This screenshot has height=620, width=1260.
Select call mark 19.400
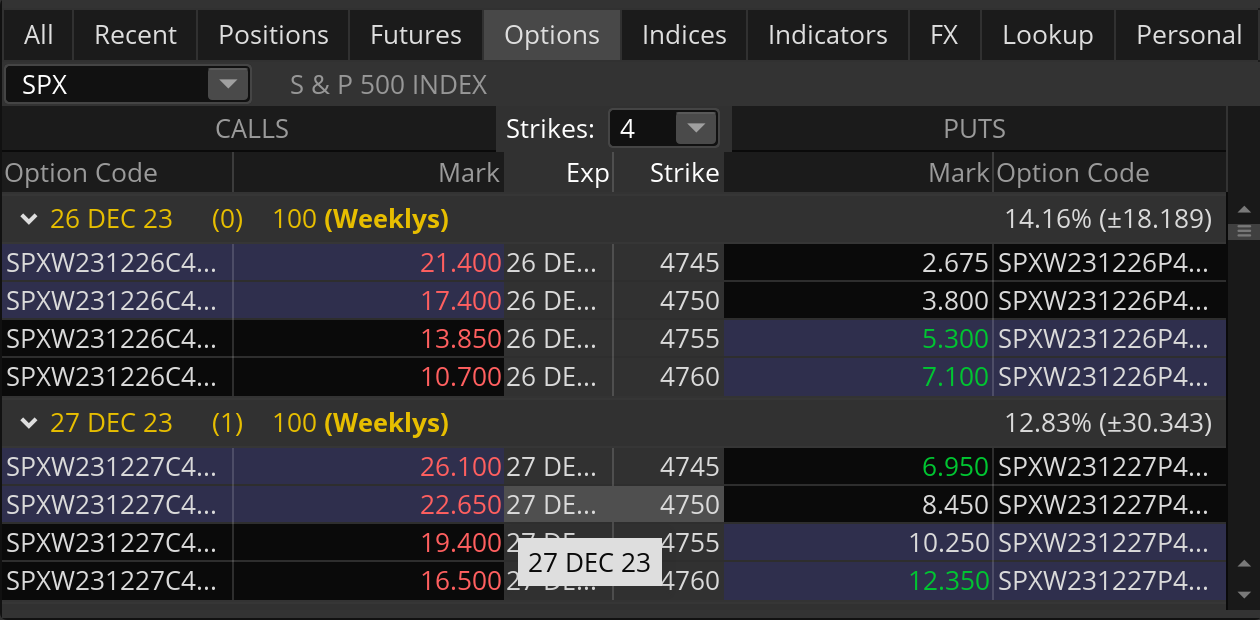pos(461,543)
